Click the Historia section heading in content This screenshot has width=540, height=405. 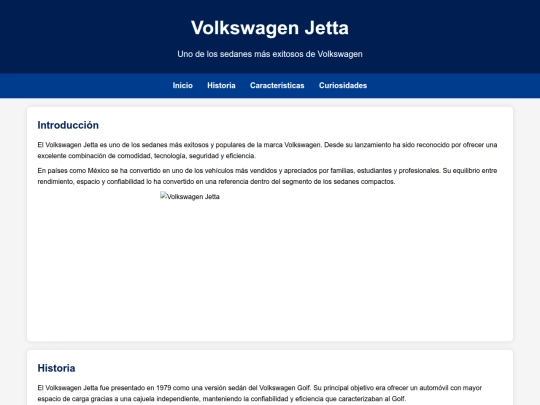pos(56,368)
